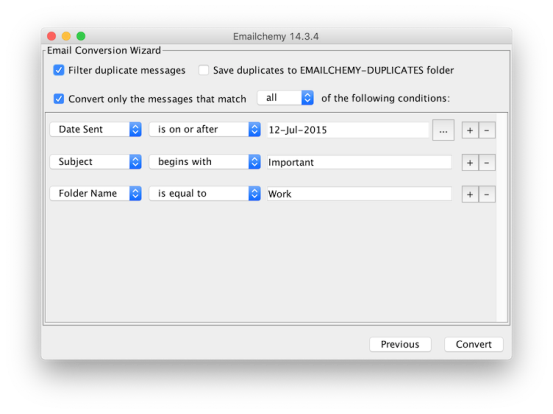Click the Work folder name text field
553x414 pixels.
pyautogui.click(x=359, y=194)
